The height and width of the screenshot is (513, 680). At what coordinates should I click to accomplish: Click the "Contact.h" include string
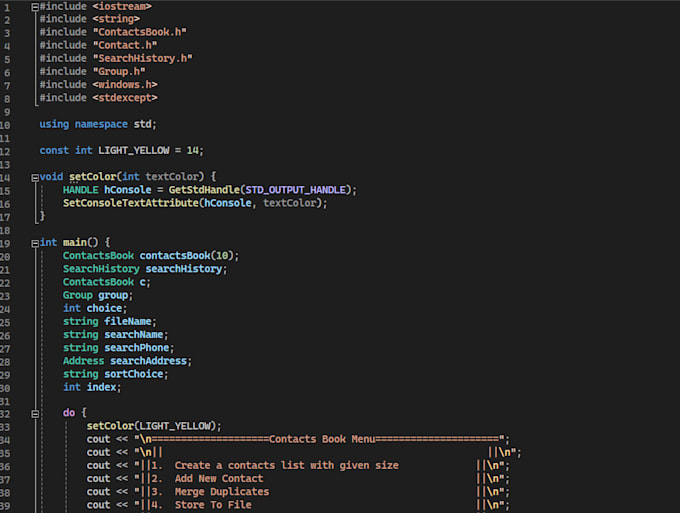point(125,45)
